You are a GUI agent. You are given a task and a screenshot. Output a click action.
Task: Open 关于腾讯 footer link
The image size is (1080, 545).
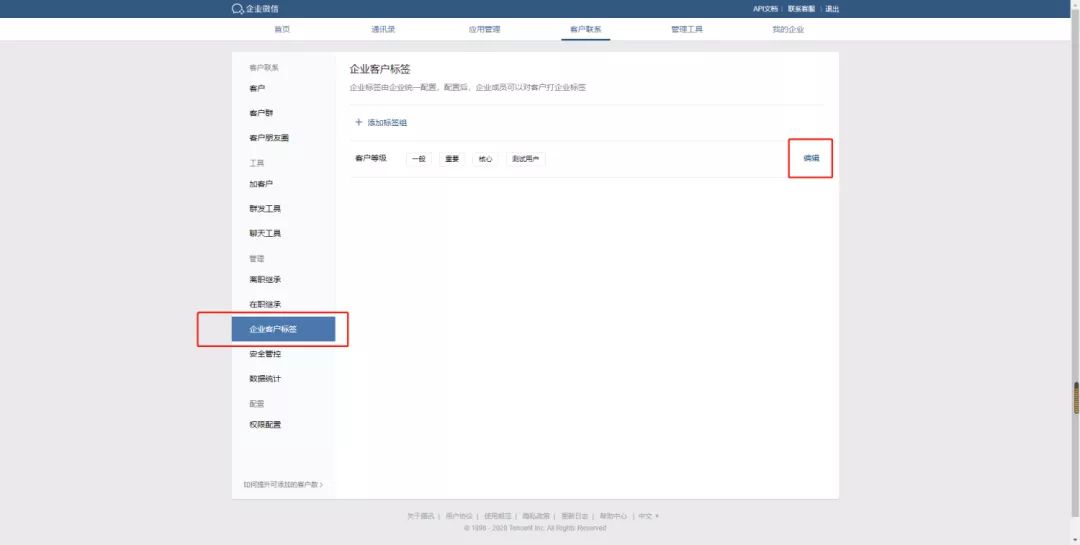pos(421,516)
